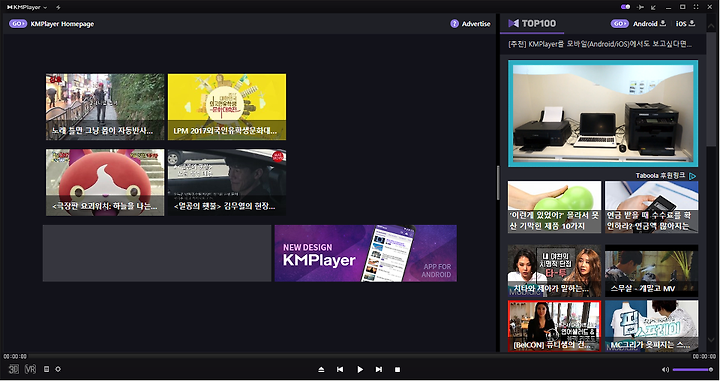720x381 pixels.
Task: Open the street walking video thumbnail
Action: [x=105, y=106]
